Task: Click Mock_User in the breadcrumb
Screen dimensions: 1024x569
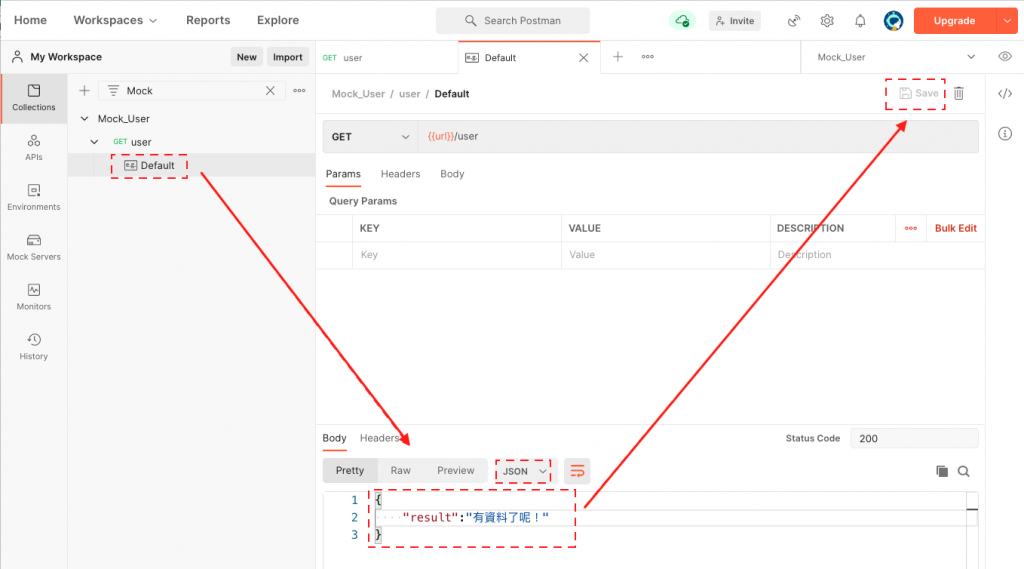Action: tap(358, 93)
